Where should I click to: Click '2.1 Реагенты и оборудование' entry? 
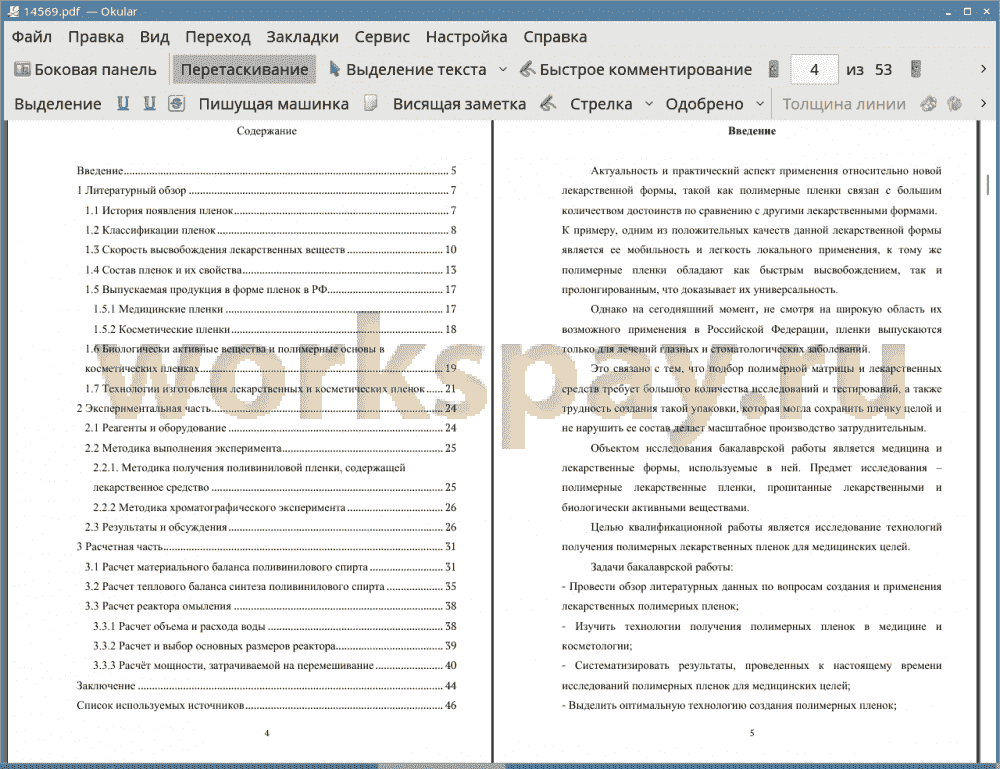tap(270, 428)
